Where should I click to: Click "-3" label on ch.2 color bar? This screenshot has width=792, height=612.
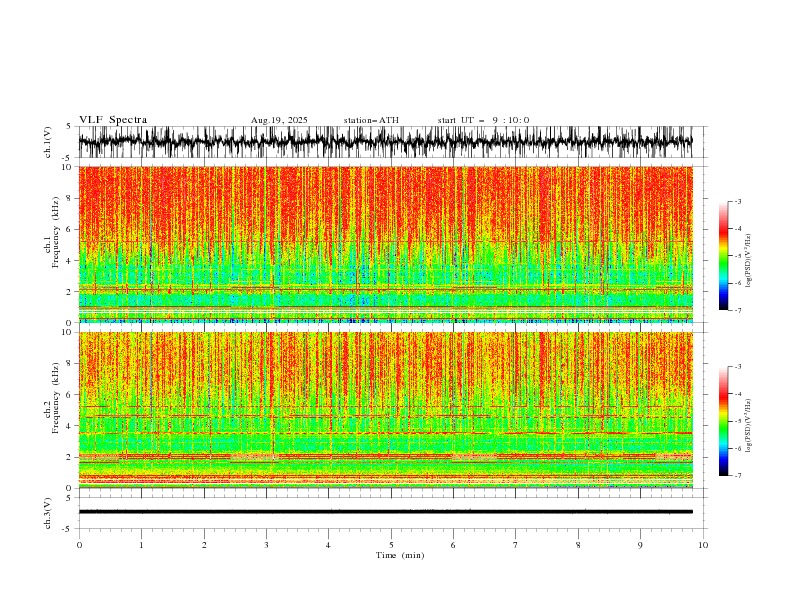738,367
